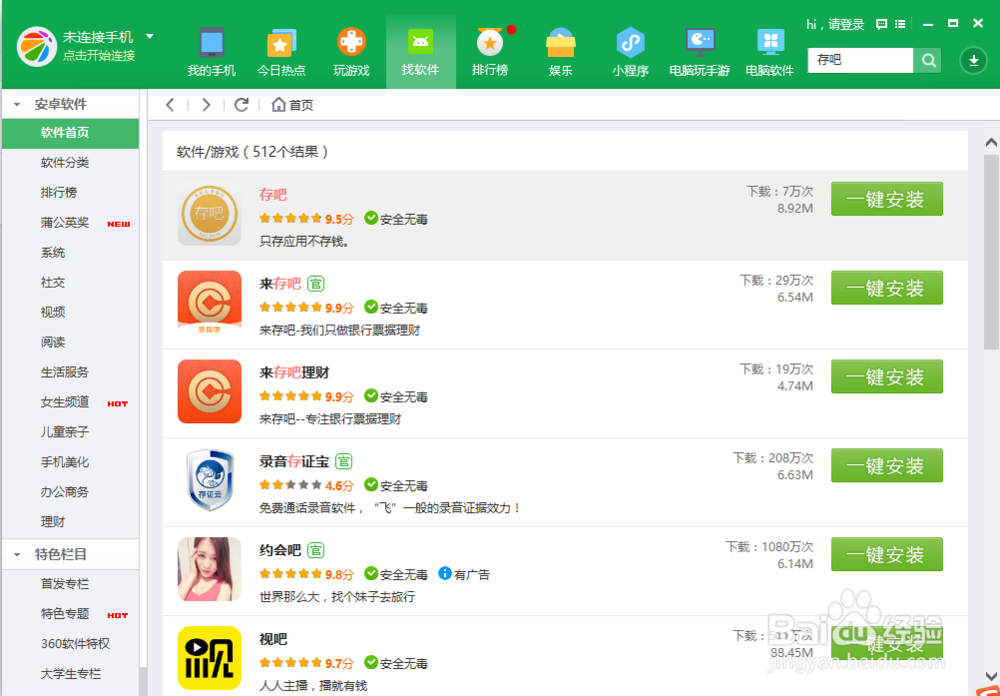This screenshot has width=1000, height=696.
Task: Open the 玩游戏 section
Action: coord(351,52)
